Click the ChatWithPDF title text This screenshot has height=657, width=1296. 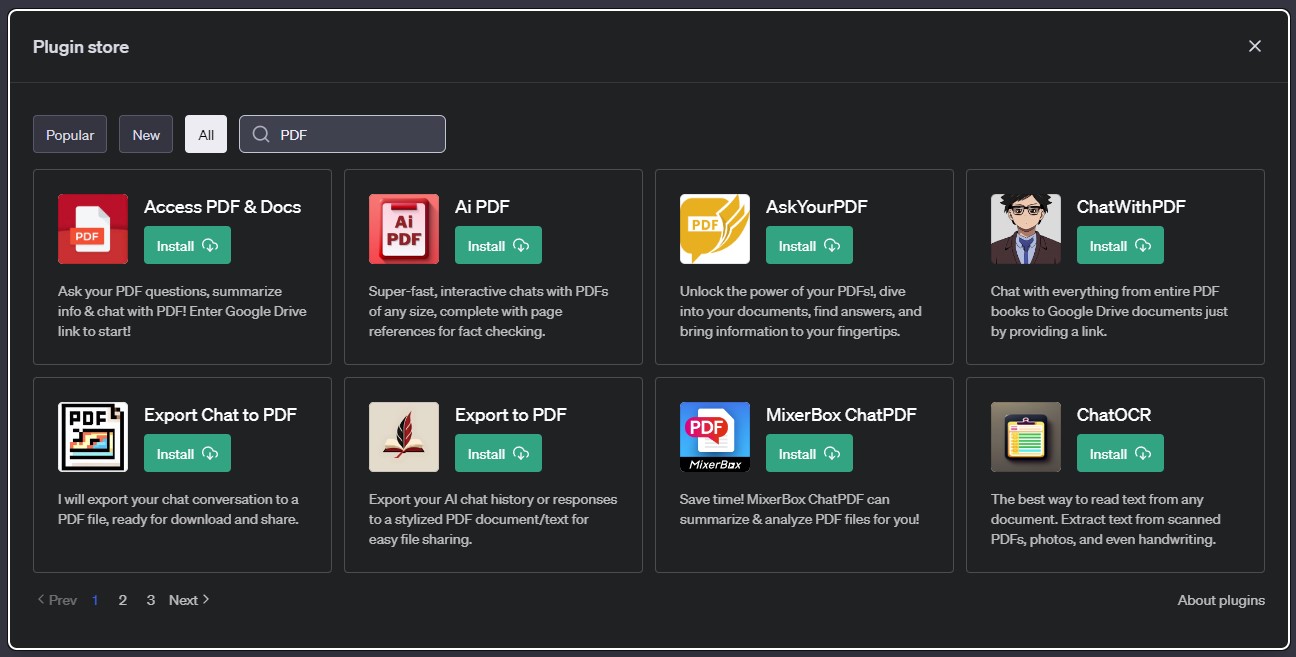[x=1131, y=207]
